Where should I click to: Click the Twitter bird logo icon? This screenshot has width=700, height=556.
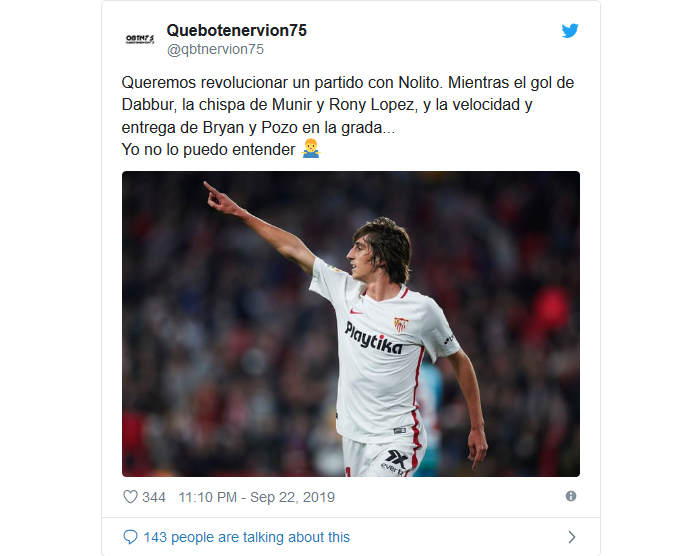click(570, 31)
